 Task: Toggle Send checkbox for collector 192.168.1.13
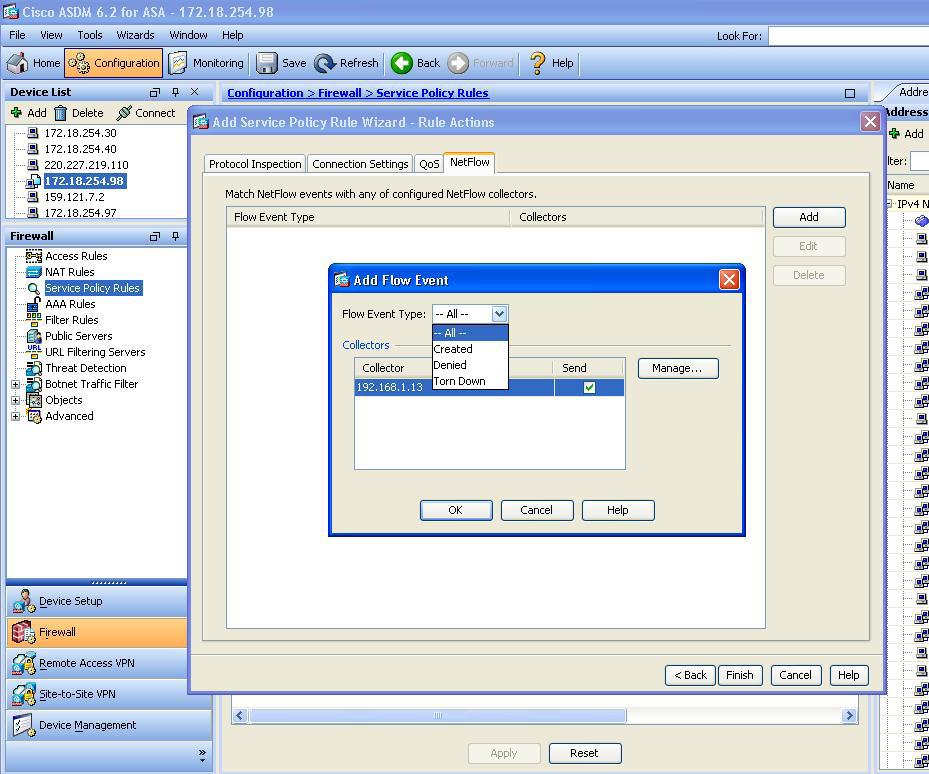tap(589, 388)
